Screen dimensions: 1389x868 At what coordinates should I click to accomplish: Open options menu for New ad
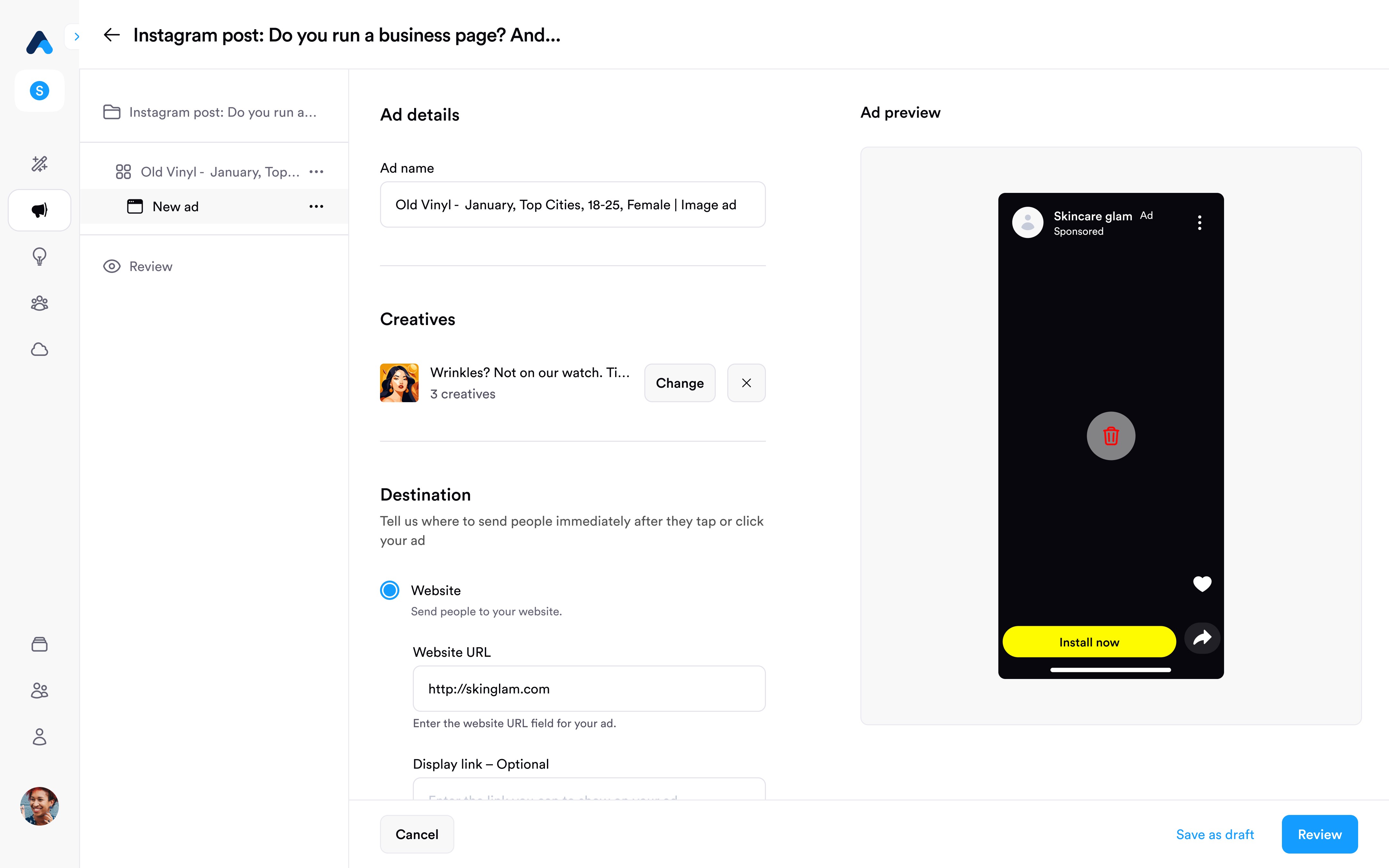[316, 207]
